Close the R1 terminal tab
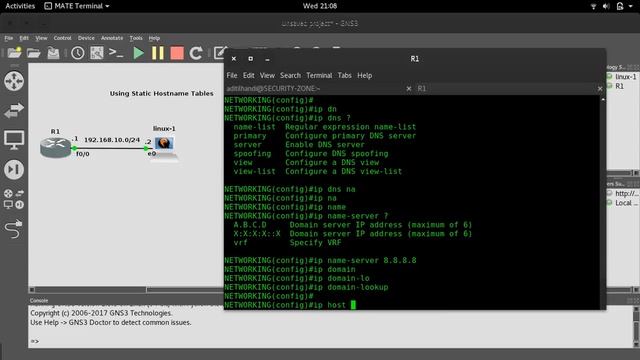 (600, 89)
